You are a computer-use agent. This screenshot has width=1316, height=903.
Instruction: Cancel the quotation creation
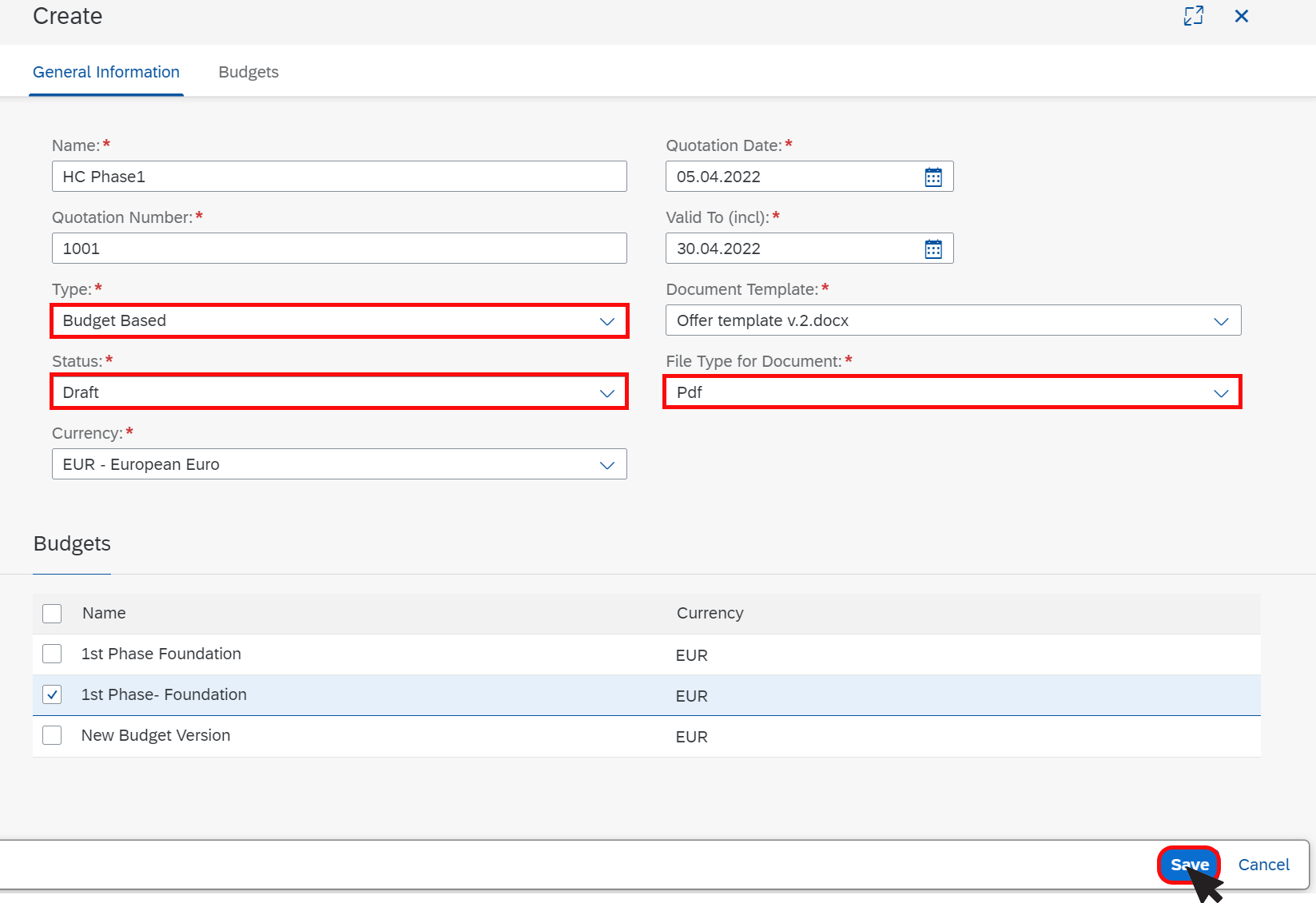coord(1263,865)
